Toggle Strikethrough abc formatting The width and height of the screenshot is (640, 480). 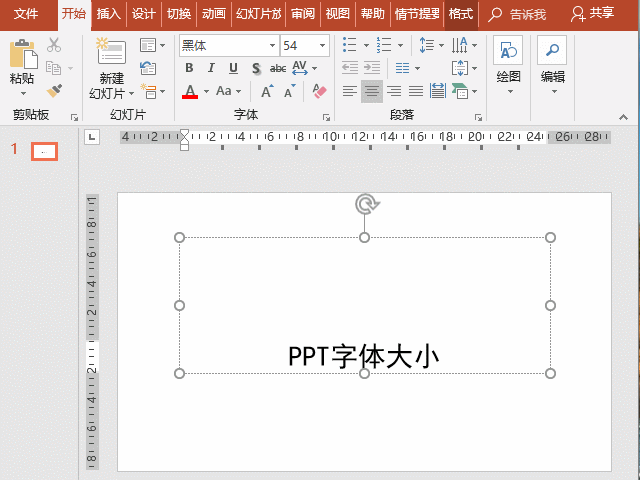point(278,68)
